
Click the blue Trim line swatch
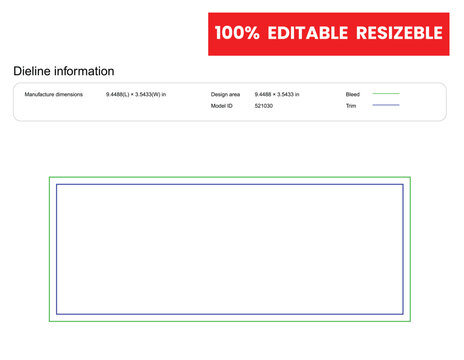coord(386,105)
